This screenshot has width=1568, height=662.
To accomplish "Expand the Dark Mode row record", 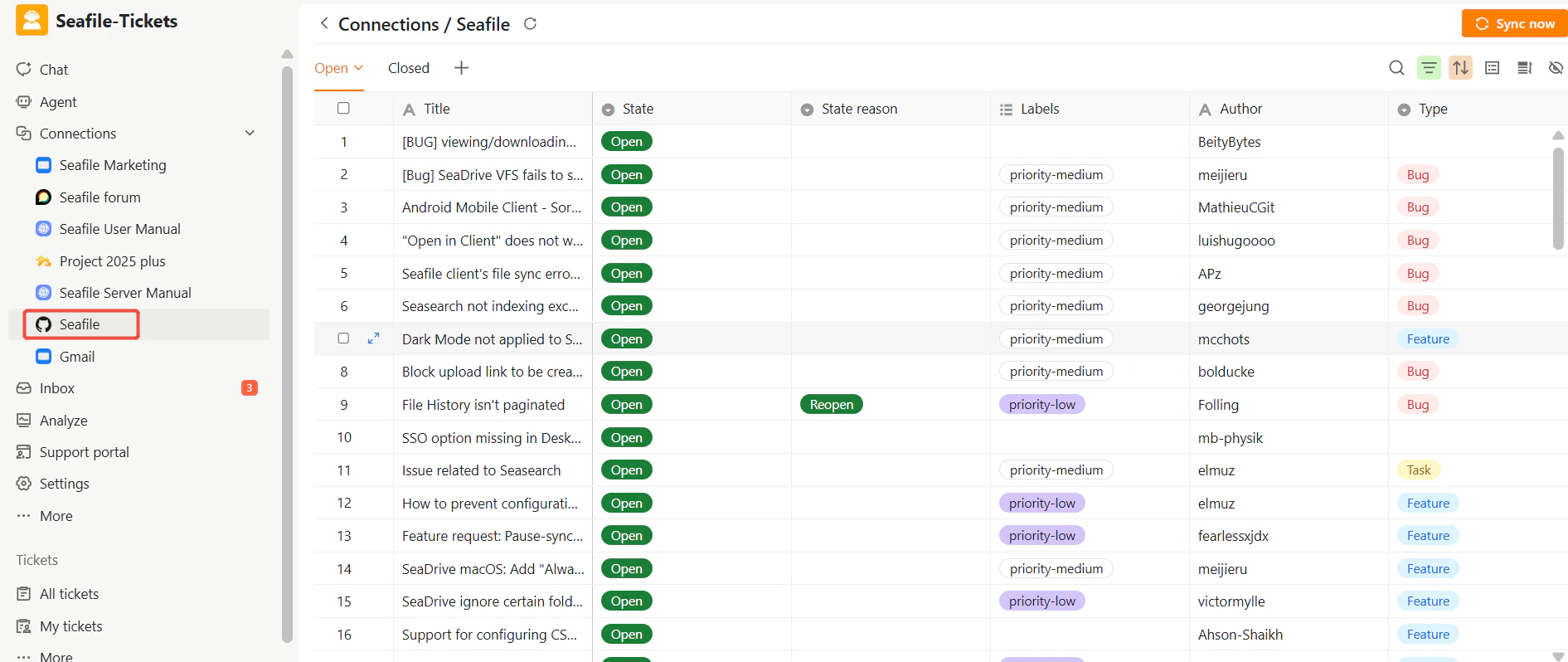I will 374,338.
